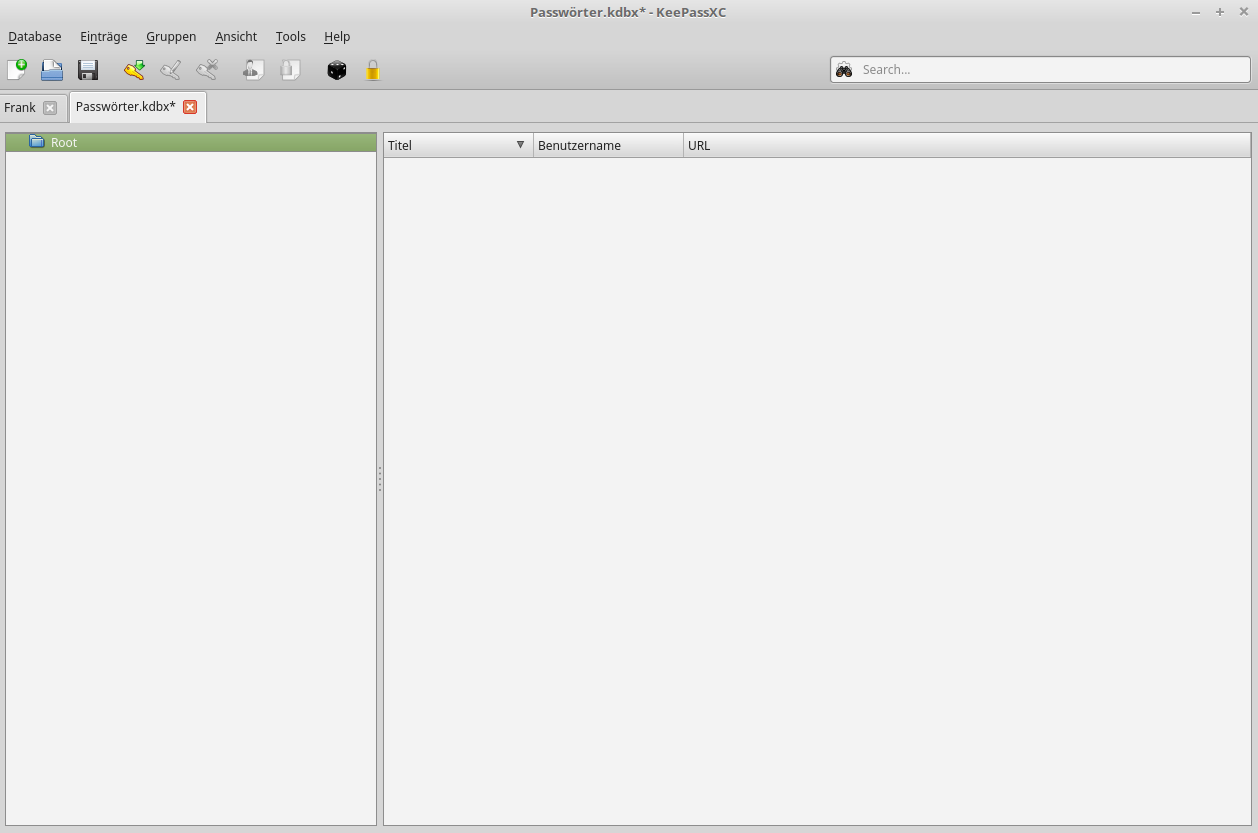Click the Copy password toolbar icon

click(290, 70)
